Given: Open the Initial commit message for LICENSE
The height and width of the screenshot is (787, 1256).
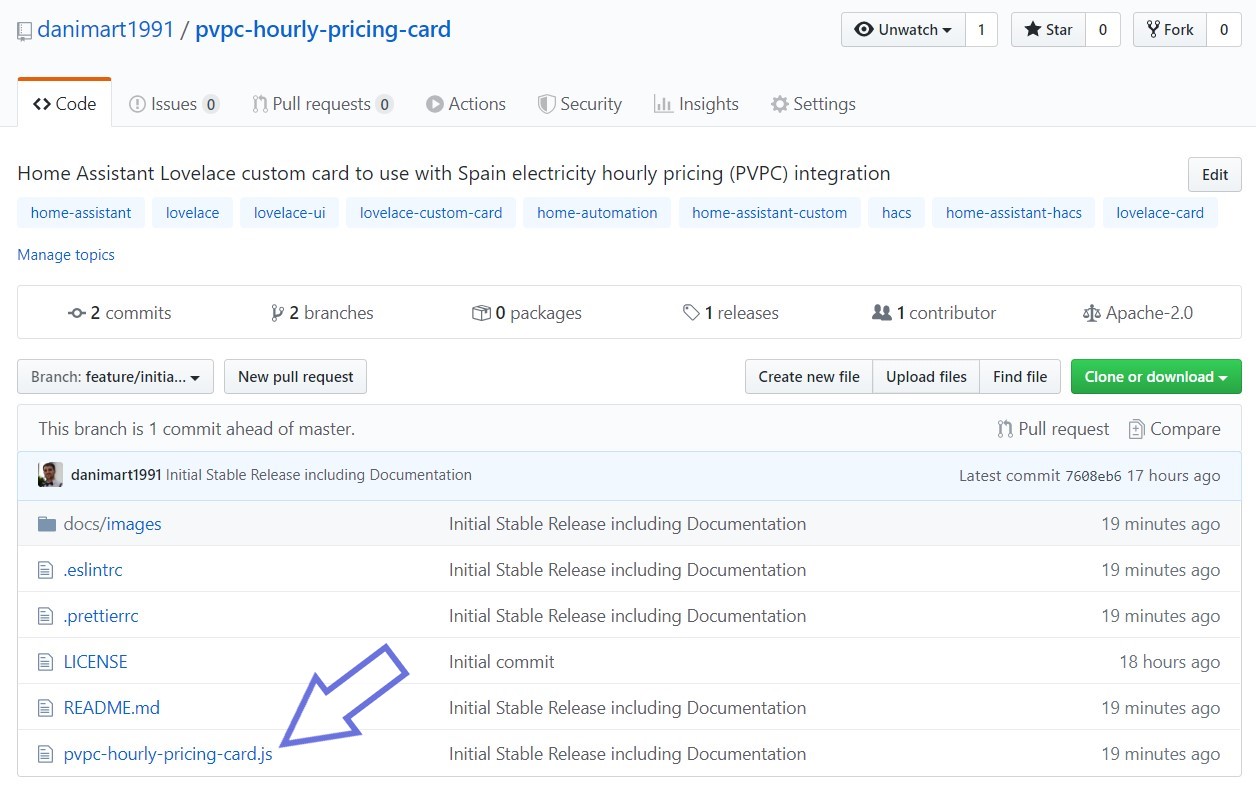Looking at the screenshot, I should (x=501, y=662).
